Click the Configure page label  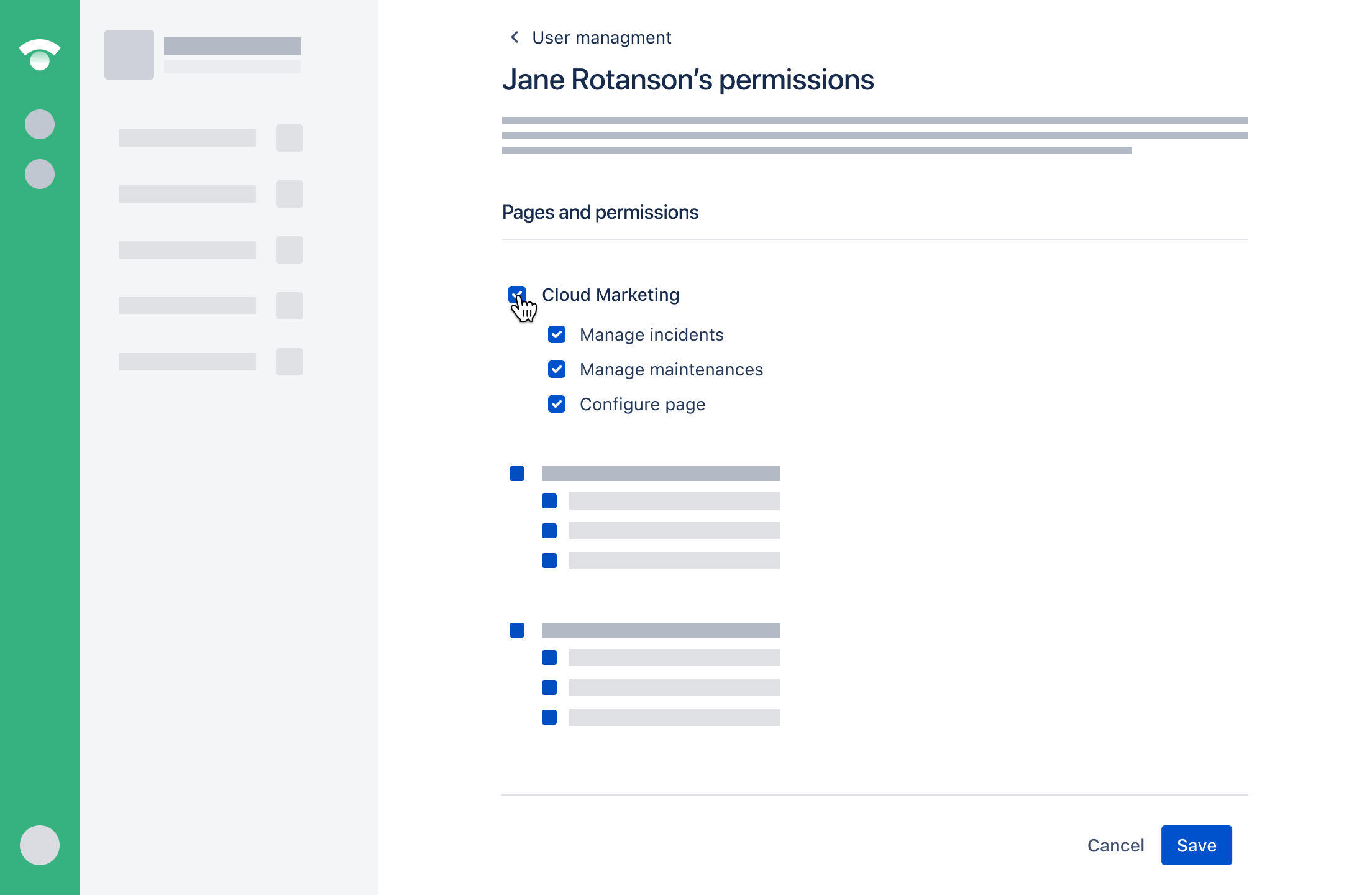(643, 405)
